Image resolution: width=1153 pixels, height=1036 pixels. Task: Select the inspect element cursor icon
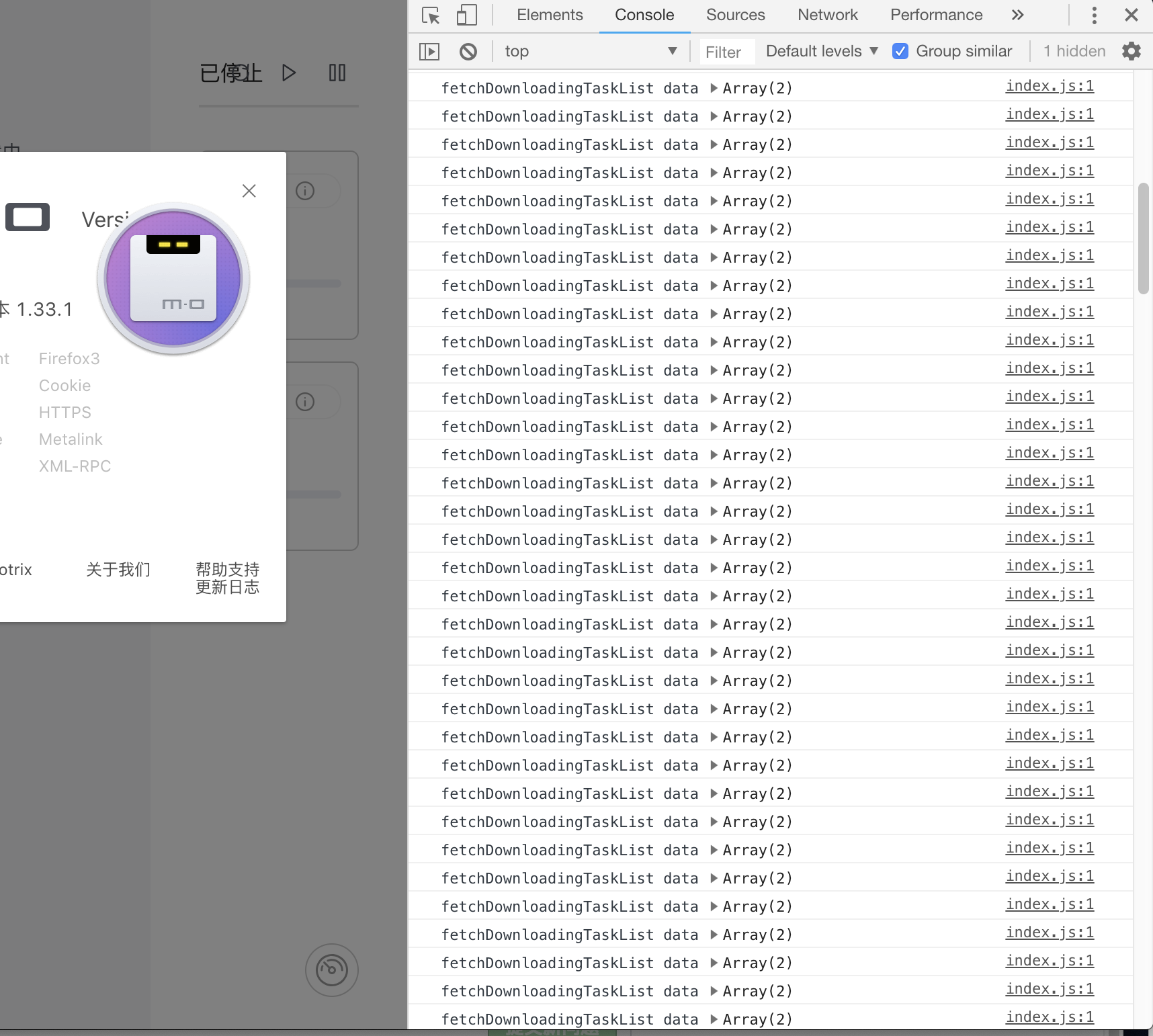(431, 15)
